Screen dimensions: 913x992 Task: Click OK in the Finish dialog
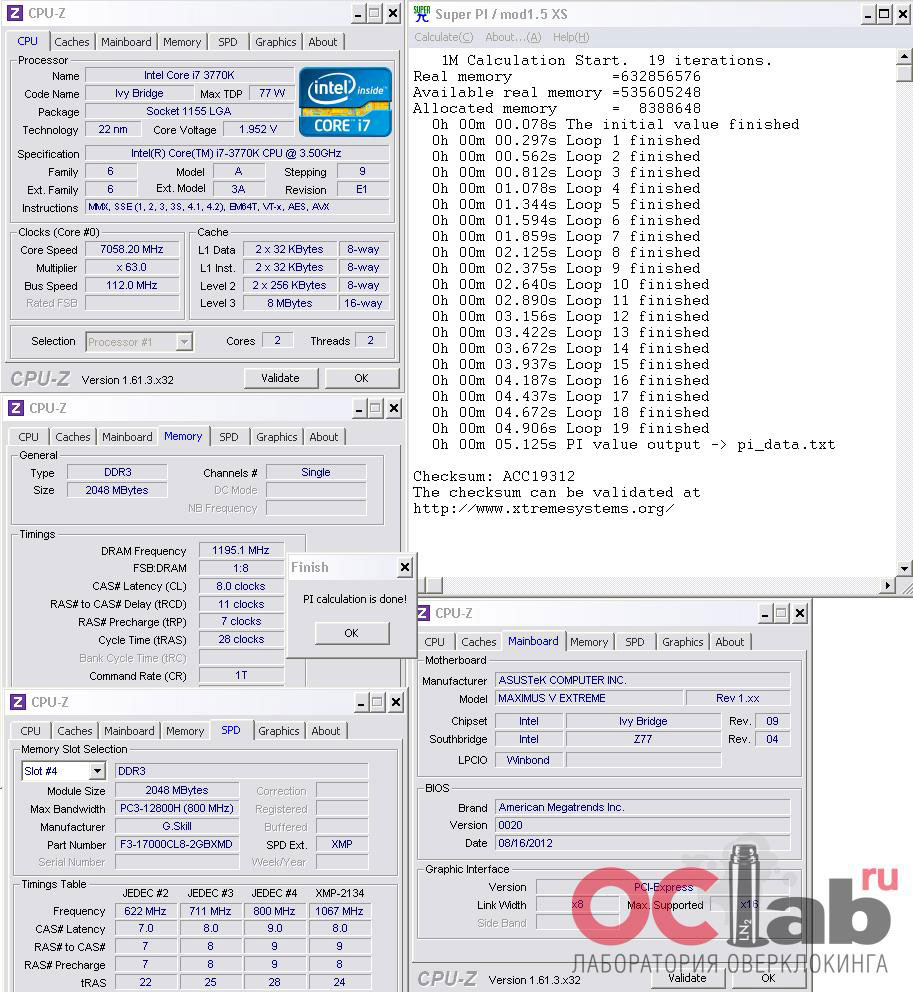click(x=351, y=633)
